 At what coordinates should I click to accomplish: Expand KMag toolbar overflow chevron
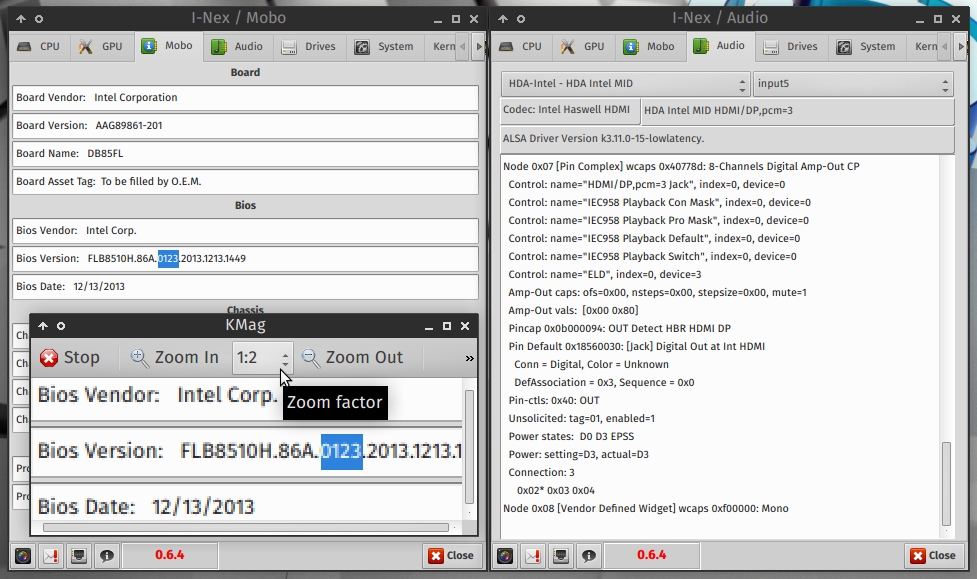pos(469,358)
